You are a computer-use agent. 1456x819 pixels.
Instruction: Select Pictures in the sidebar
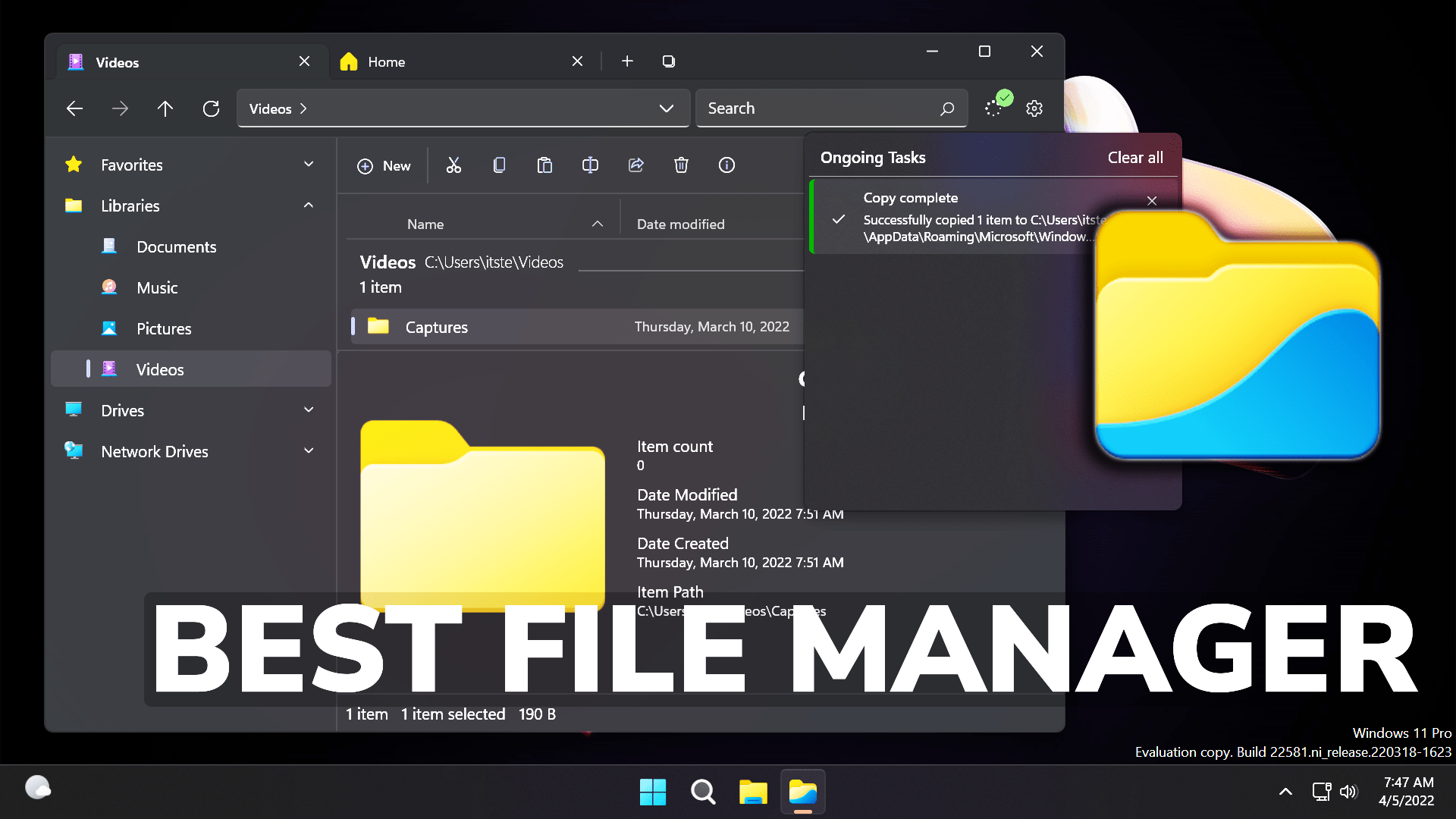(164, 328)
